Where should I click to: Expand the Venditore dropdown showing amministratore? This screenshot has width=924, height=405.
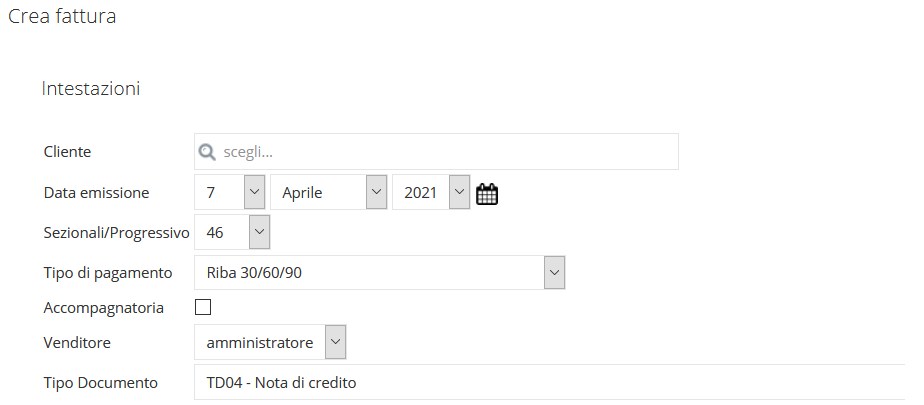click(x=270, y=342)
